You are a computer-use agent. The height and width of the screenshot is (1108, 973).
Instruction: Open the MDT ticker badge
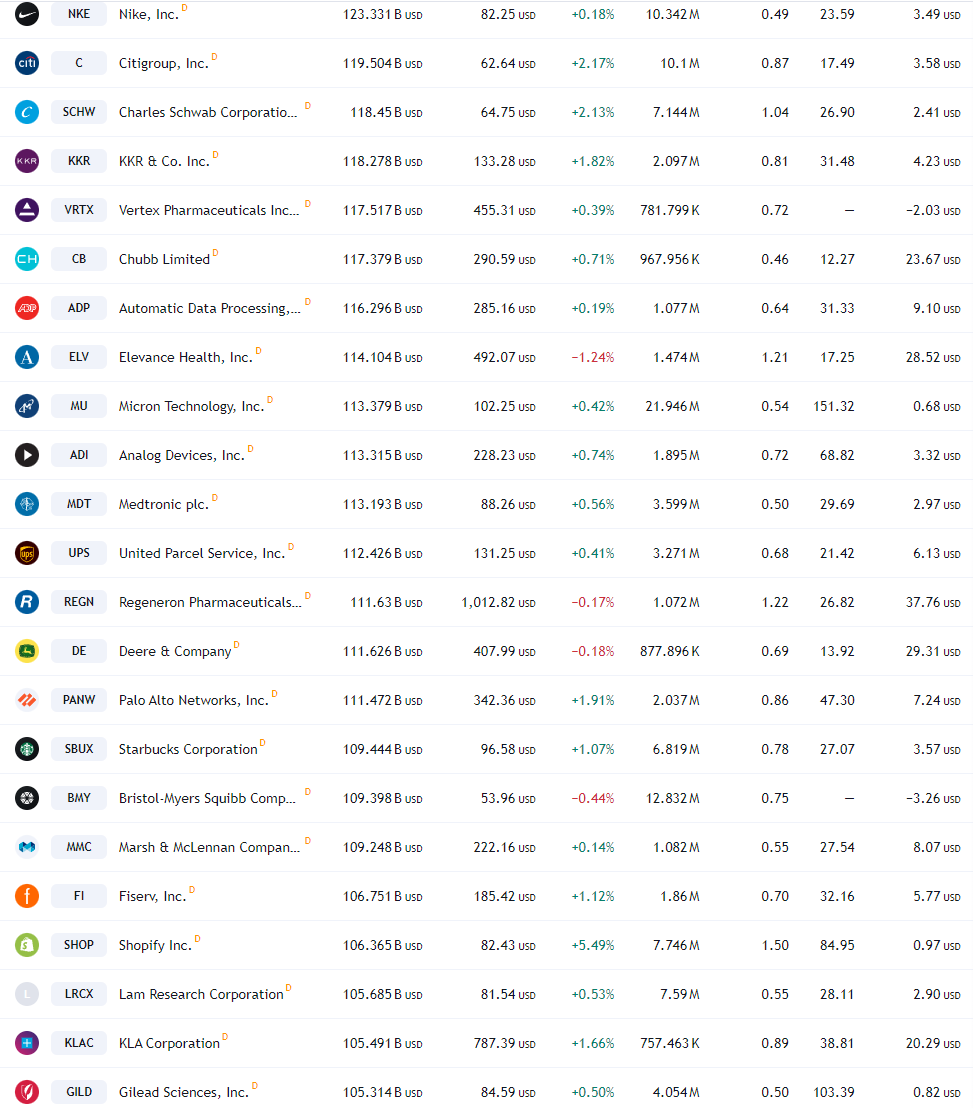79,504
